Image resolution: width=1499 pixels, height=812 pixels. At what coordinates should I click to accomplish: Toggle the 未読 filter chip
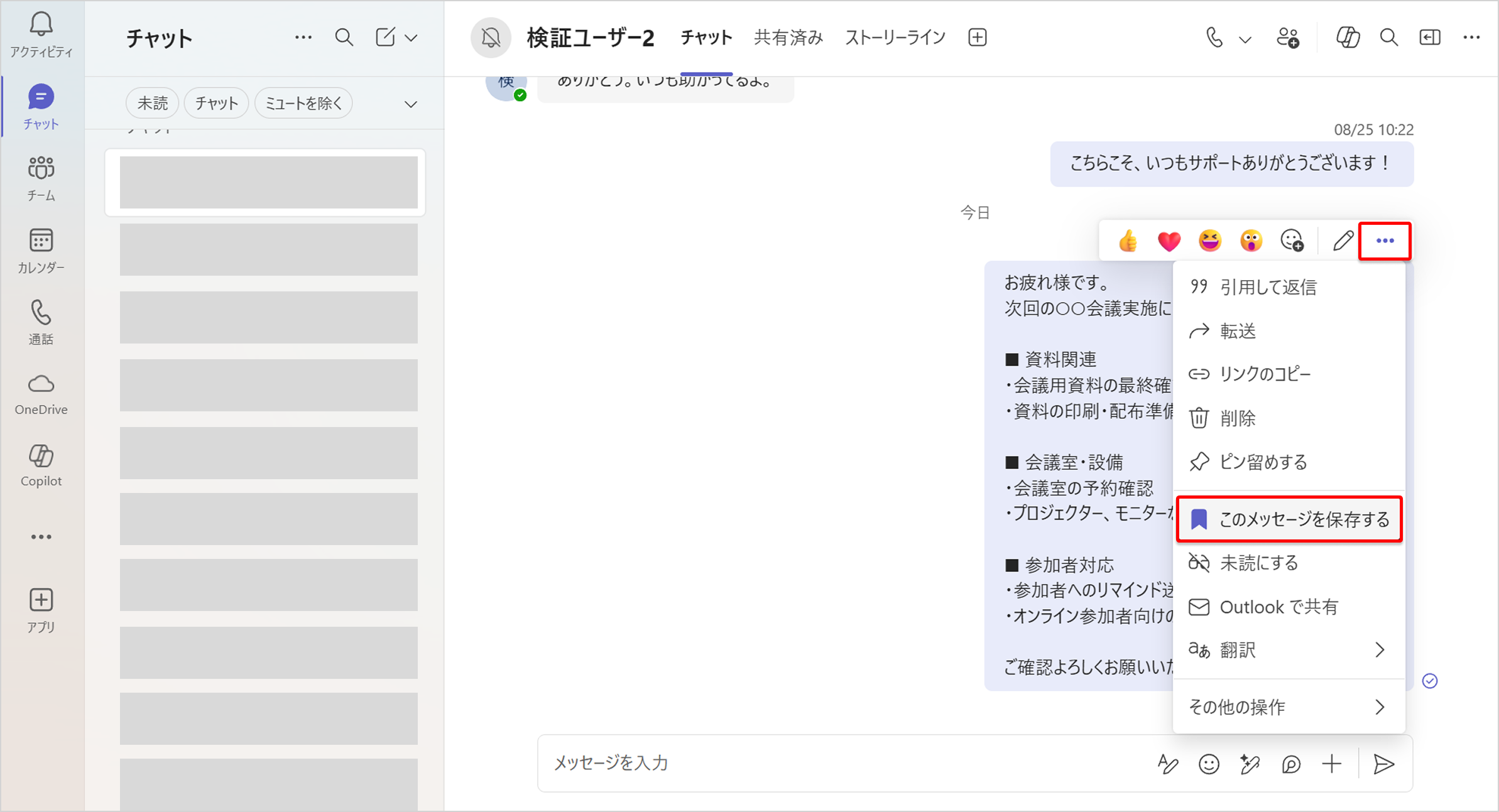pos(153,104)
